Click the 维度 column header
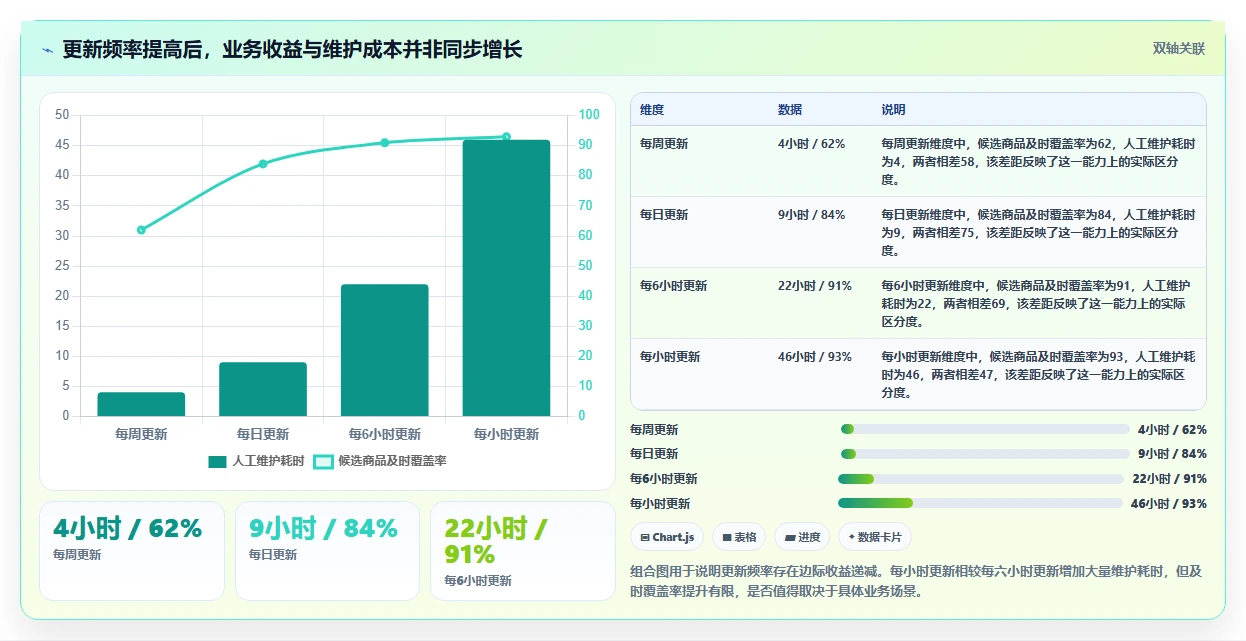1246x641 pixels. point(652,110)
